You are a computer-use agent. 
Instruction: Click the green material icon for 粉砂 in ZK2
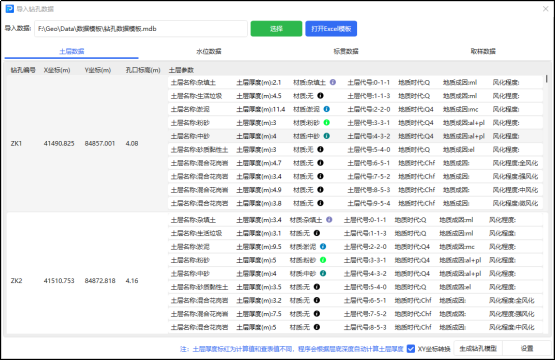[323, 260]
